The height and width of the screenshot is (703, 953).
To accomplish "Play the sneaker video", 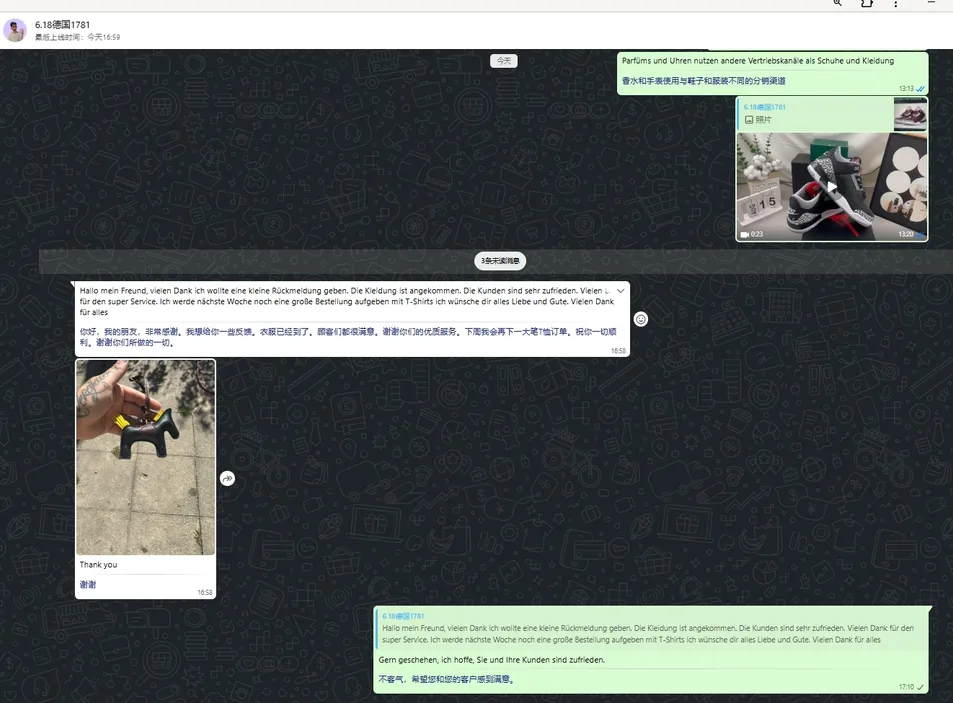I will tap(831, 187).
